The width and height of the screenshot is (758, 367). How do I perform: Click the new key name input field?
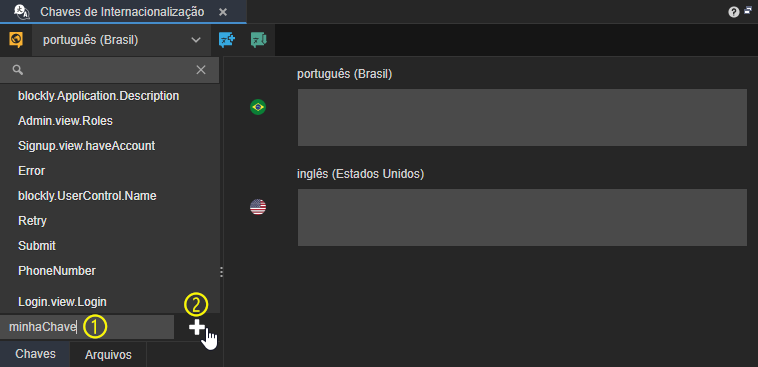click(x=87, y=327)
